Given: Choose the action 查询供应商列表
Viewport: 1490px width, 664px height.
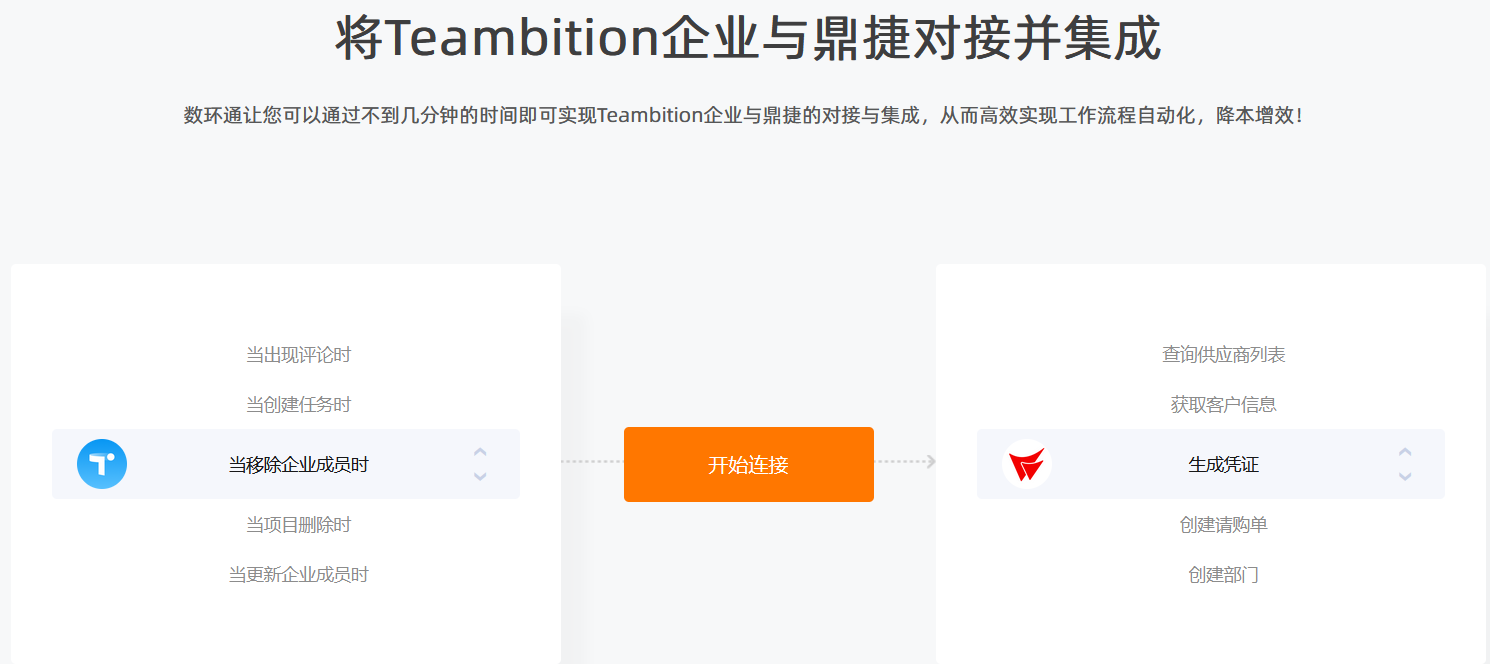Looking at the screenshot, I should coord(1224,355).
